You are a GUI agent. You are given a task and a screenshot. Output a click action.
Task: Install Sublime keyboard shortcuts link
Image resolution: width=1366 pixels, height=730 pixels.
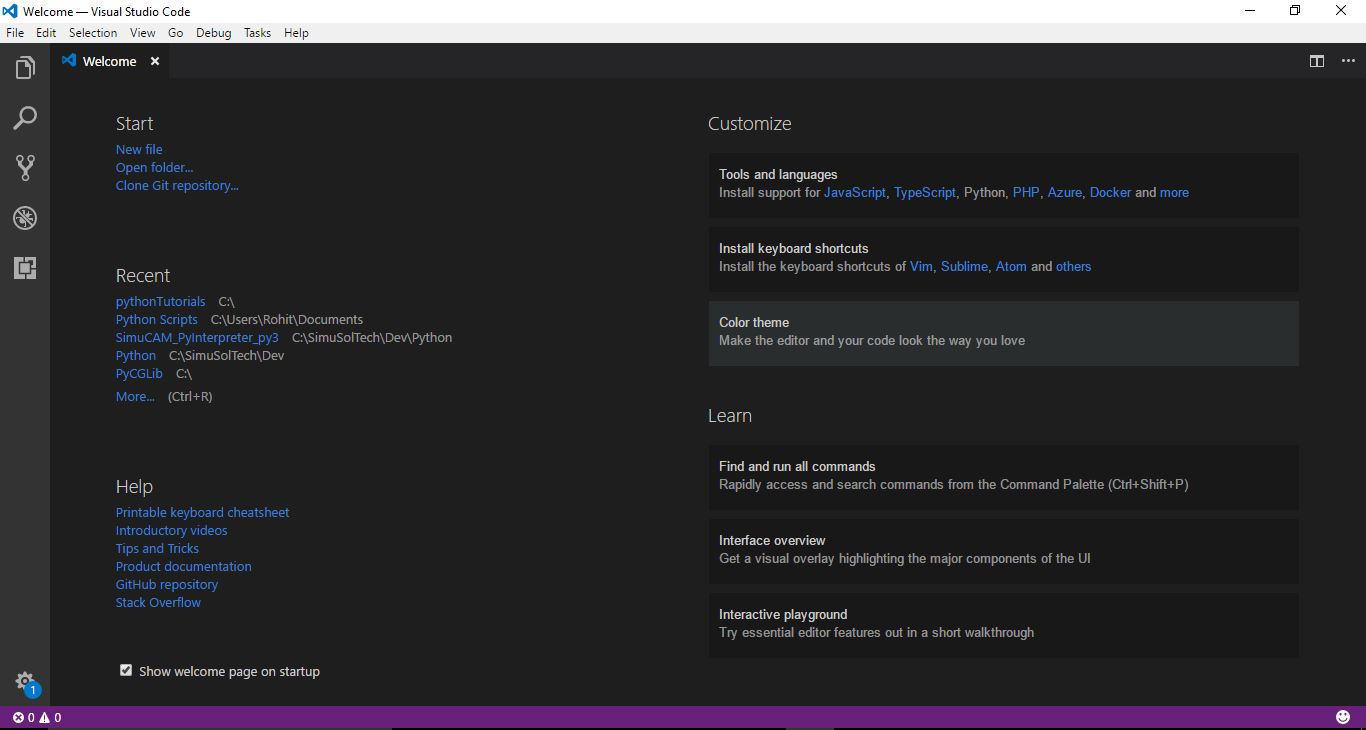pos(964,266)
